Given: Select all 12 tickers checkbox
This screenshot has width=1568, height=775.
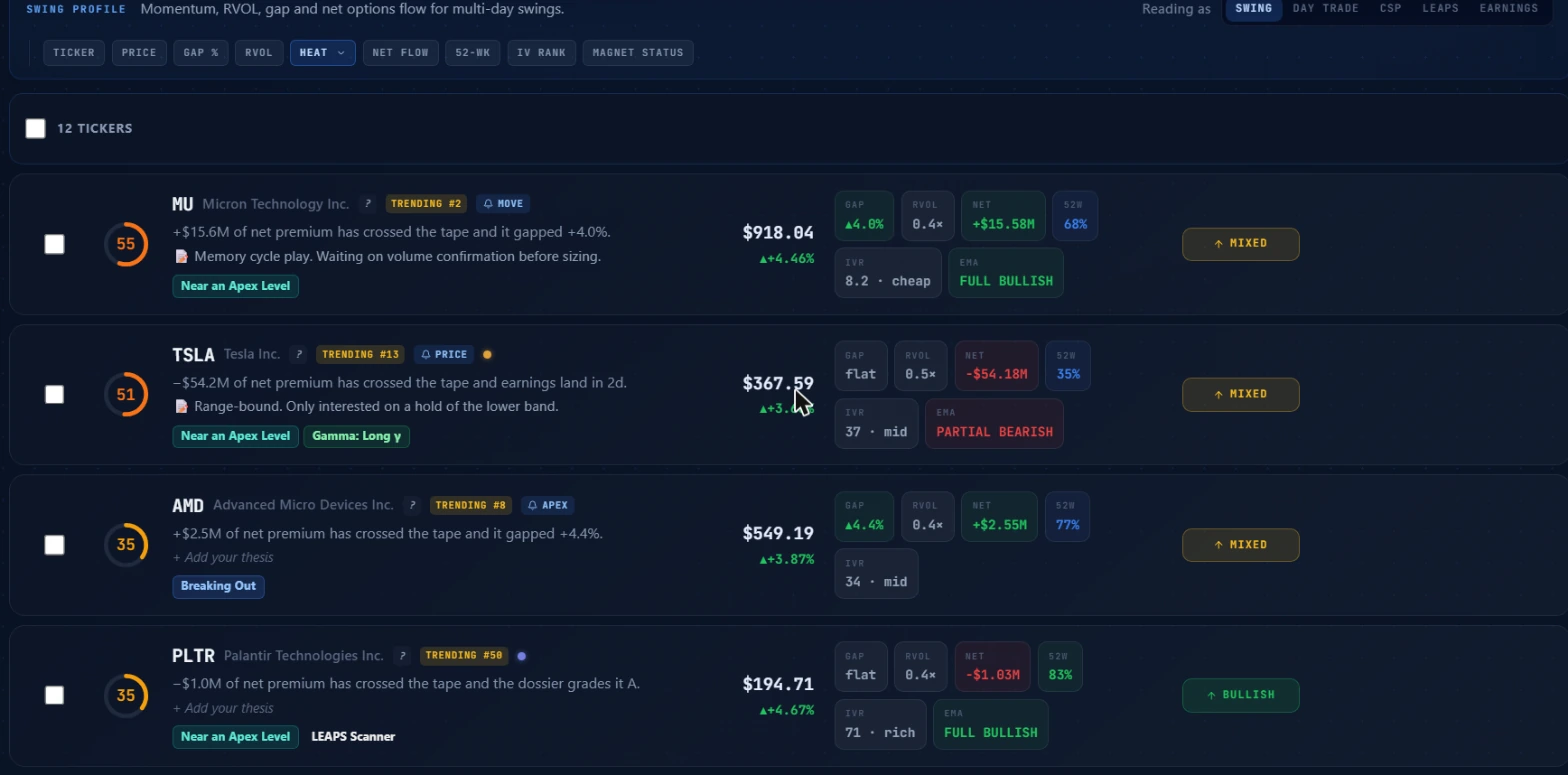Looking at the screenshot, I should 36,128.
